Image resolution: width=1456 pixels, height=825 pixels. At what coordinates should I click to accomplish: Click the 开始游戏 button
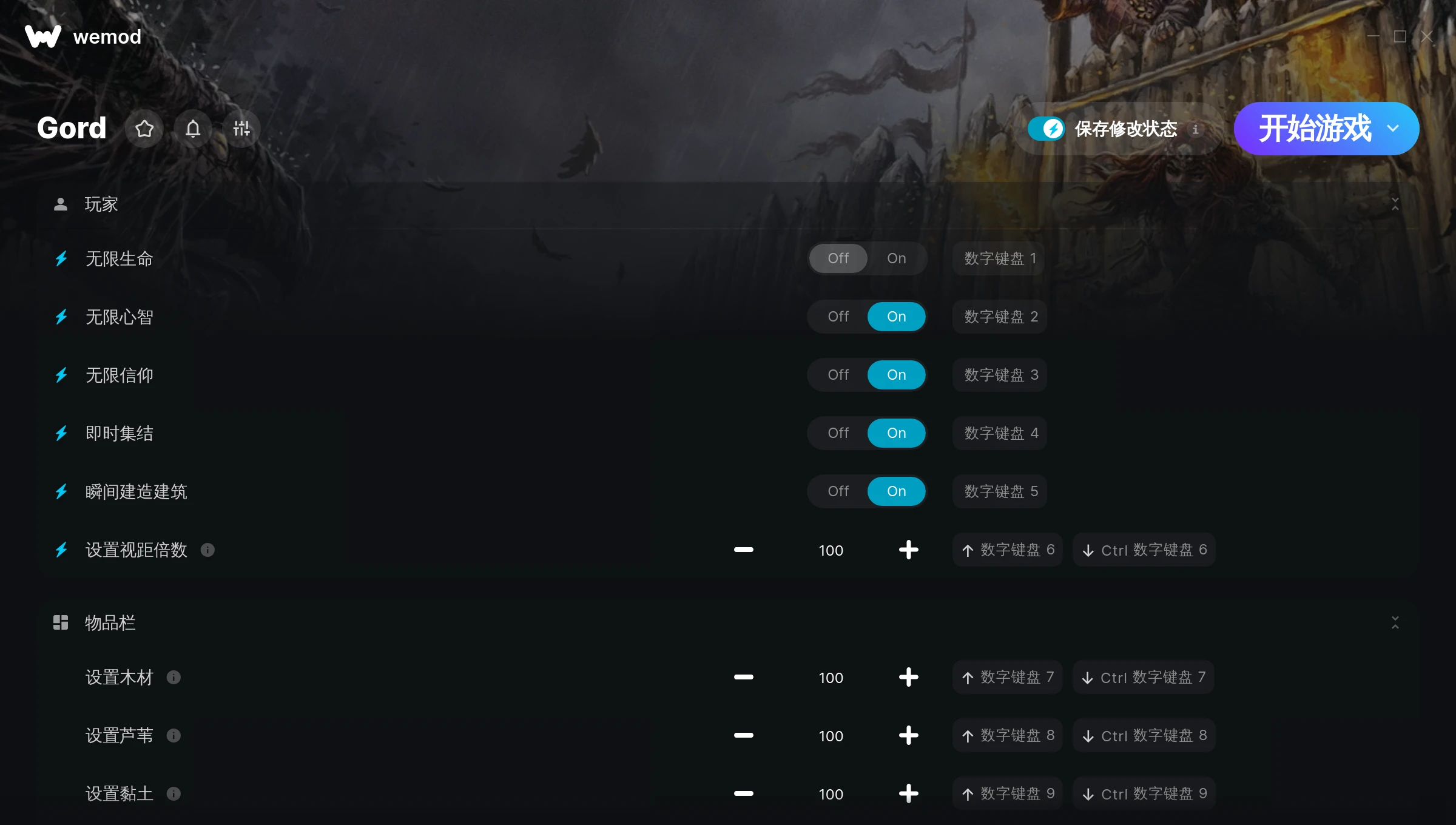(1314, 129)
